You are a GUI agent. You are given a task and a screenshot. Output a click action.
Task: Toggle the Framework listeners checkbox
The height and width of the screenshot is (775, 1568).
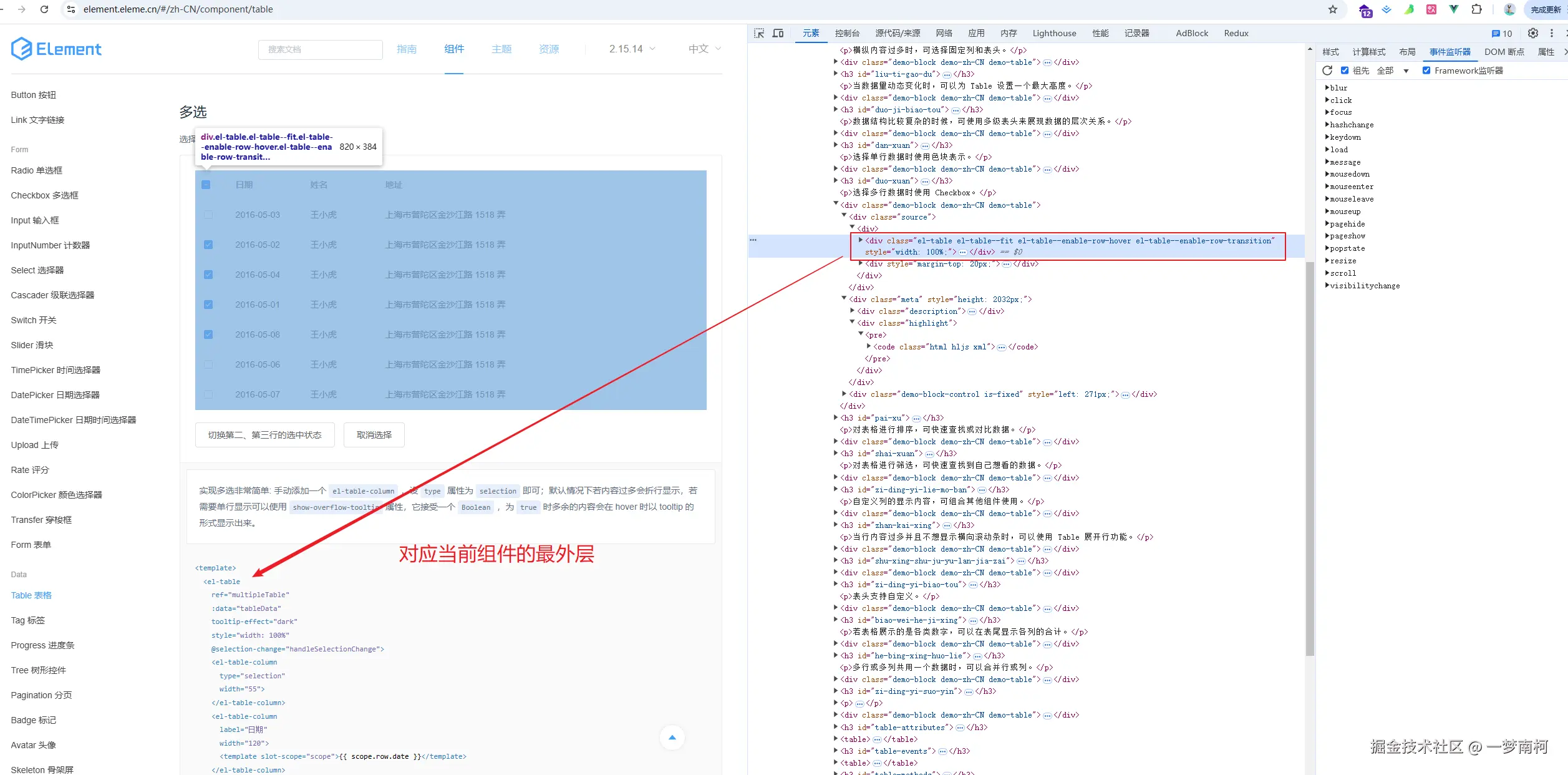click(x=1426, y=71)
